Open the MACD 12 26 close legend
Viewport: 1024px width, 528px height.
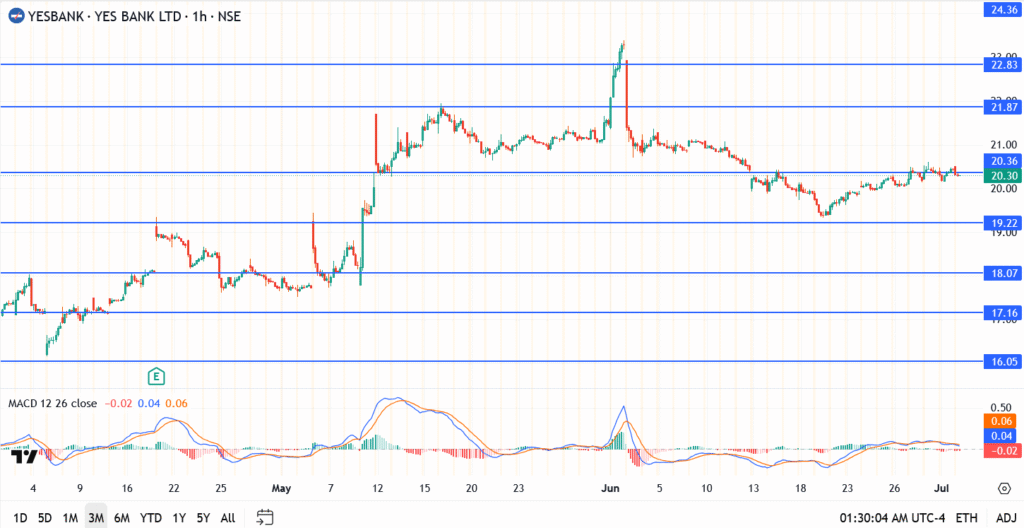click(52, 403)
